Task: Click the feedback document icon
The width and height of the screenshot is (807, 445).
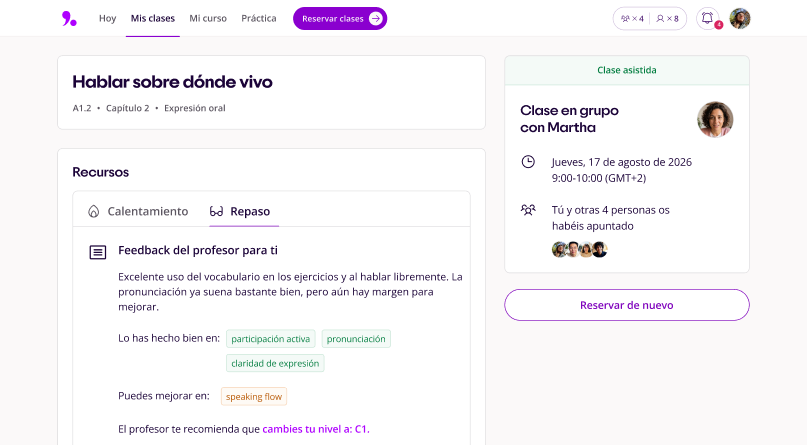Action: 98,252
